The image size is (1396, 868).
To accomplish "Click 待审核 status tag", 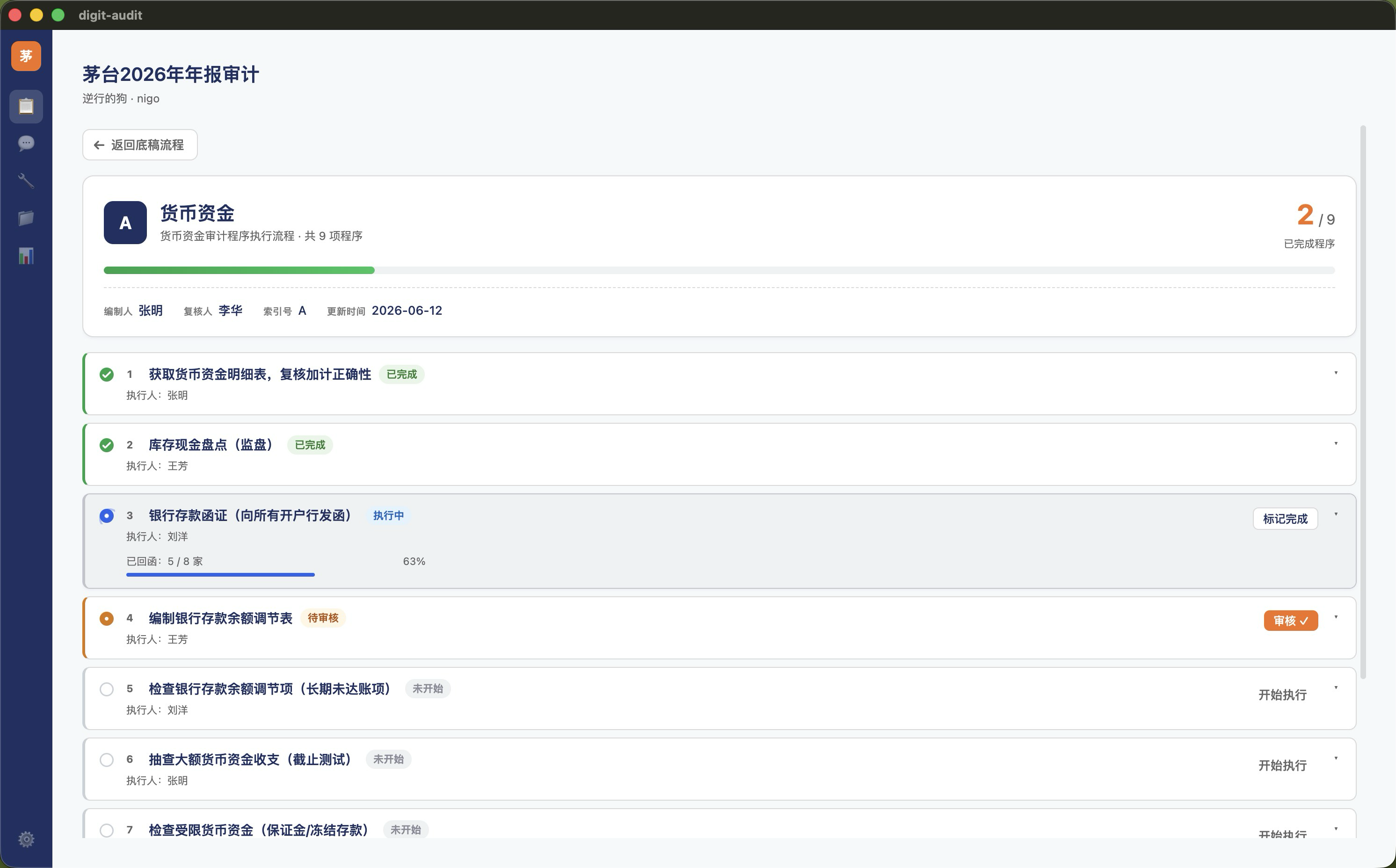I will (x=323, y=618).
